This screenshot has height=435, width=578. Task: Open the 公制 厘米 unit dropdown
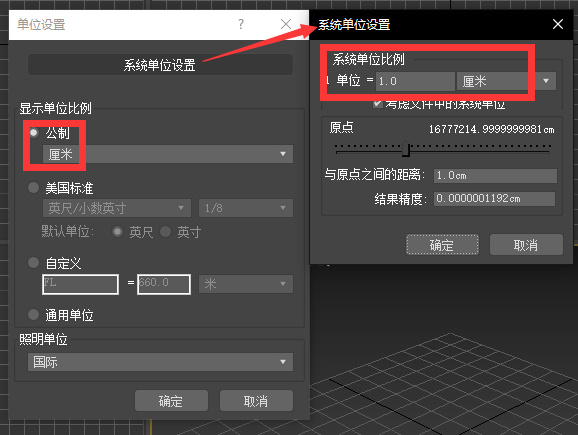(x=168, y=154)
